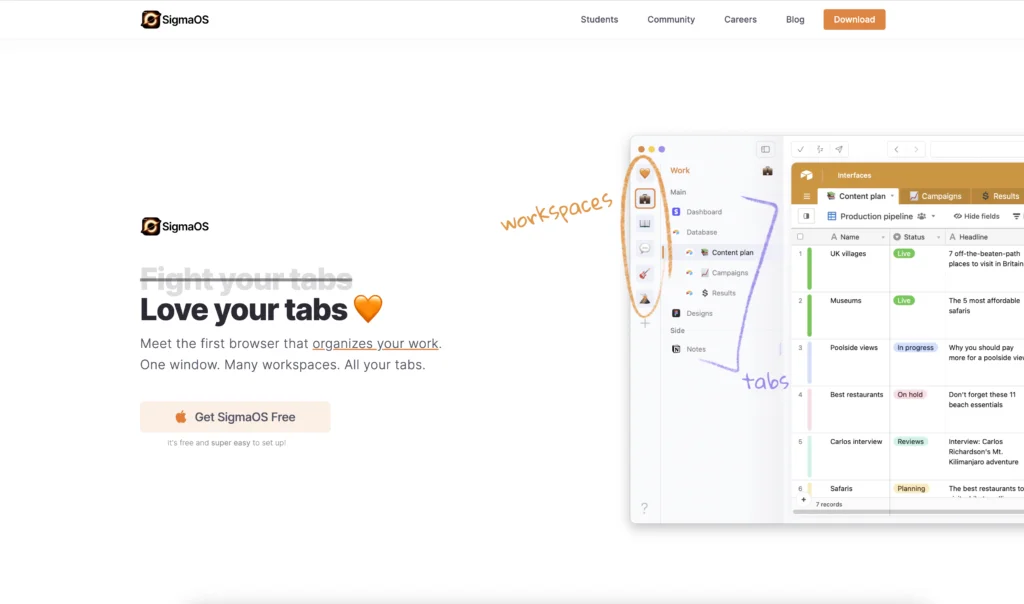The height and width of the screenshot is (604, 1024).
Task: Open Students in the navigation menu
Action: (599, 19)
